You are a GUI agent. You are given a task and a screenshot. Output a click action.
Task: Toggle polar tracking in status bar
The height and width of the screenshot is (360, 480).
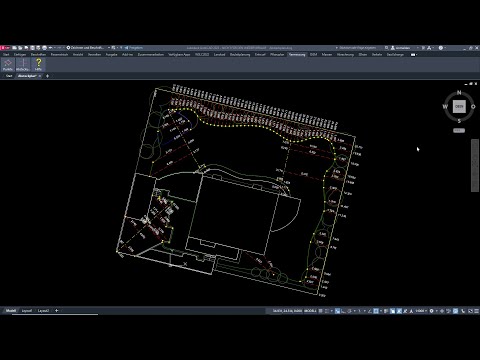pos(349,311)
